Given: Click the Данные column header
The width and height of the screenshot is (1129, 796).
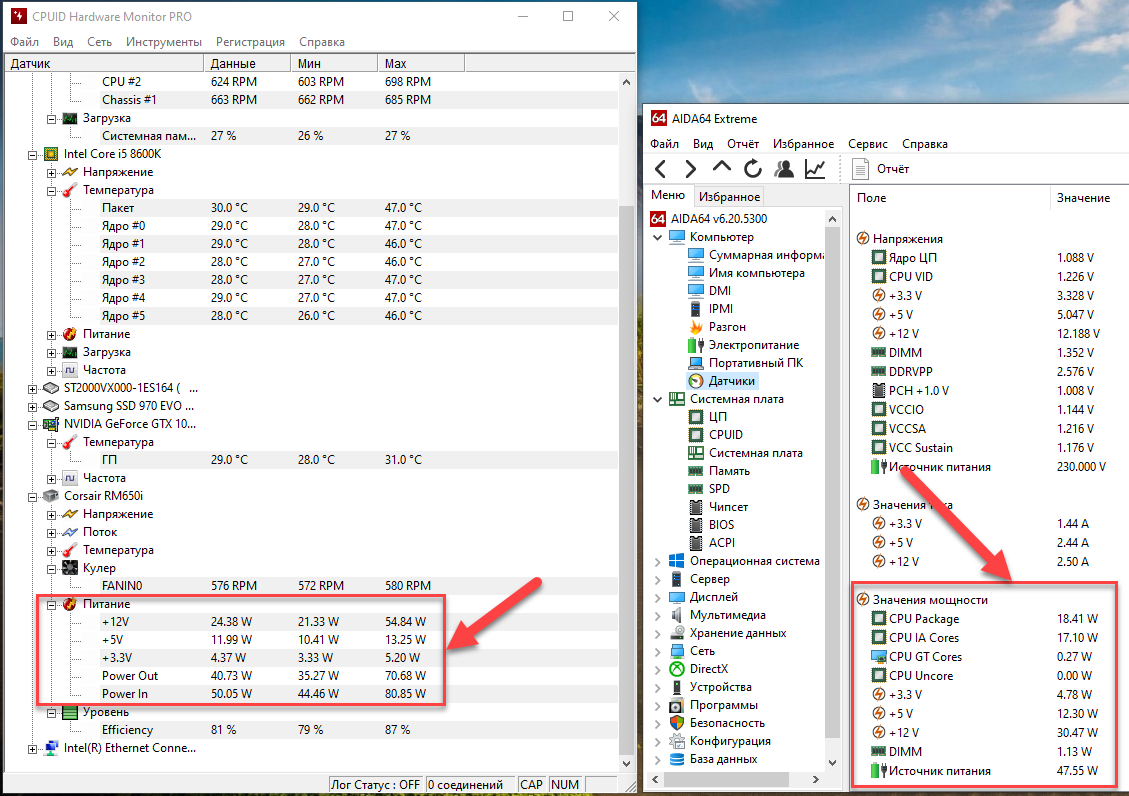Looking at the screenshot, I should click(247, 63).
